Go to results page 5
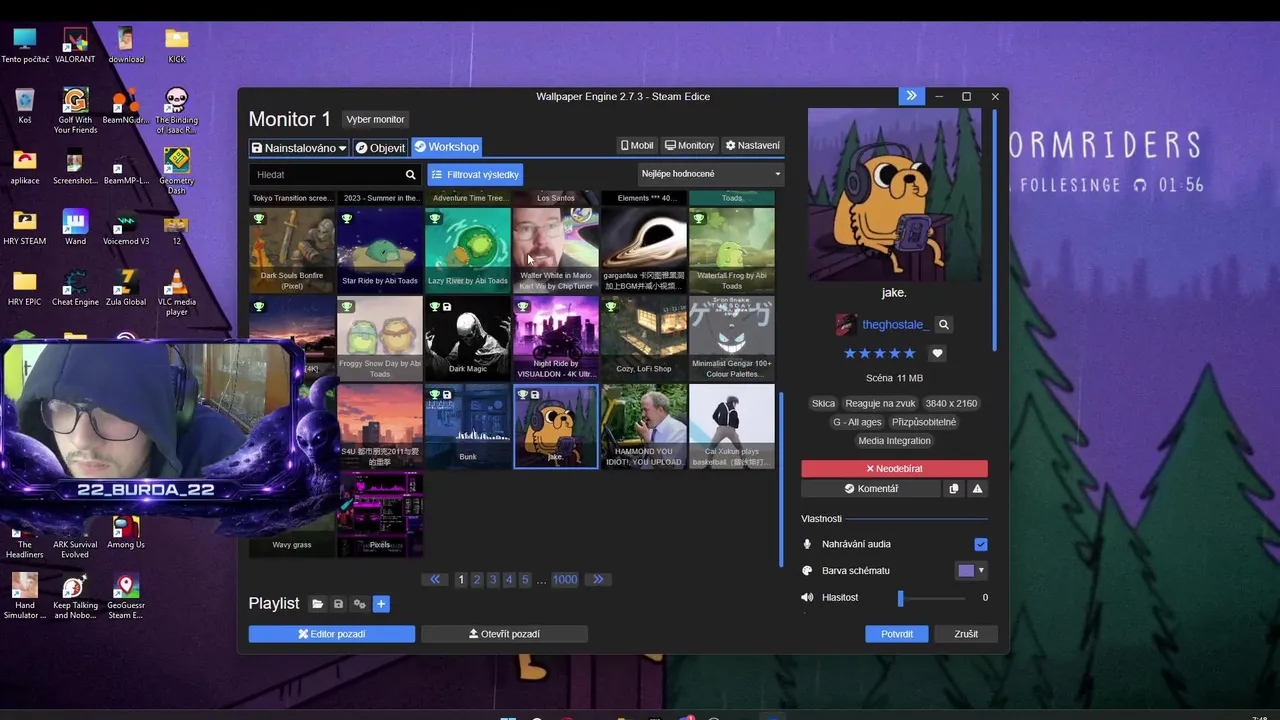This screenshot has height=720, width=1280. click(x=525, y=579)
